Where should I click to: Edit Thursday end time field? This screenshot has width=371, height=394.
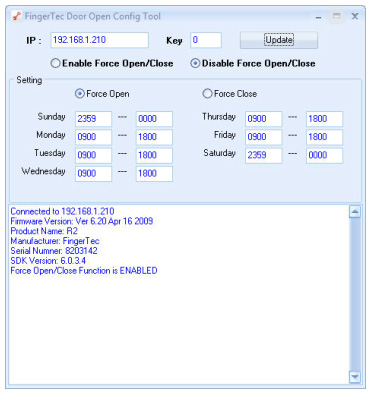(x=324, y=119)
